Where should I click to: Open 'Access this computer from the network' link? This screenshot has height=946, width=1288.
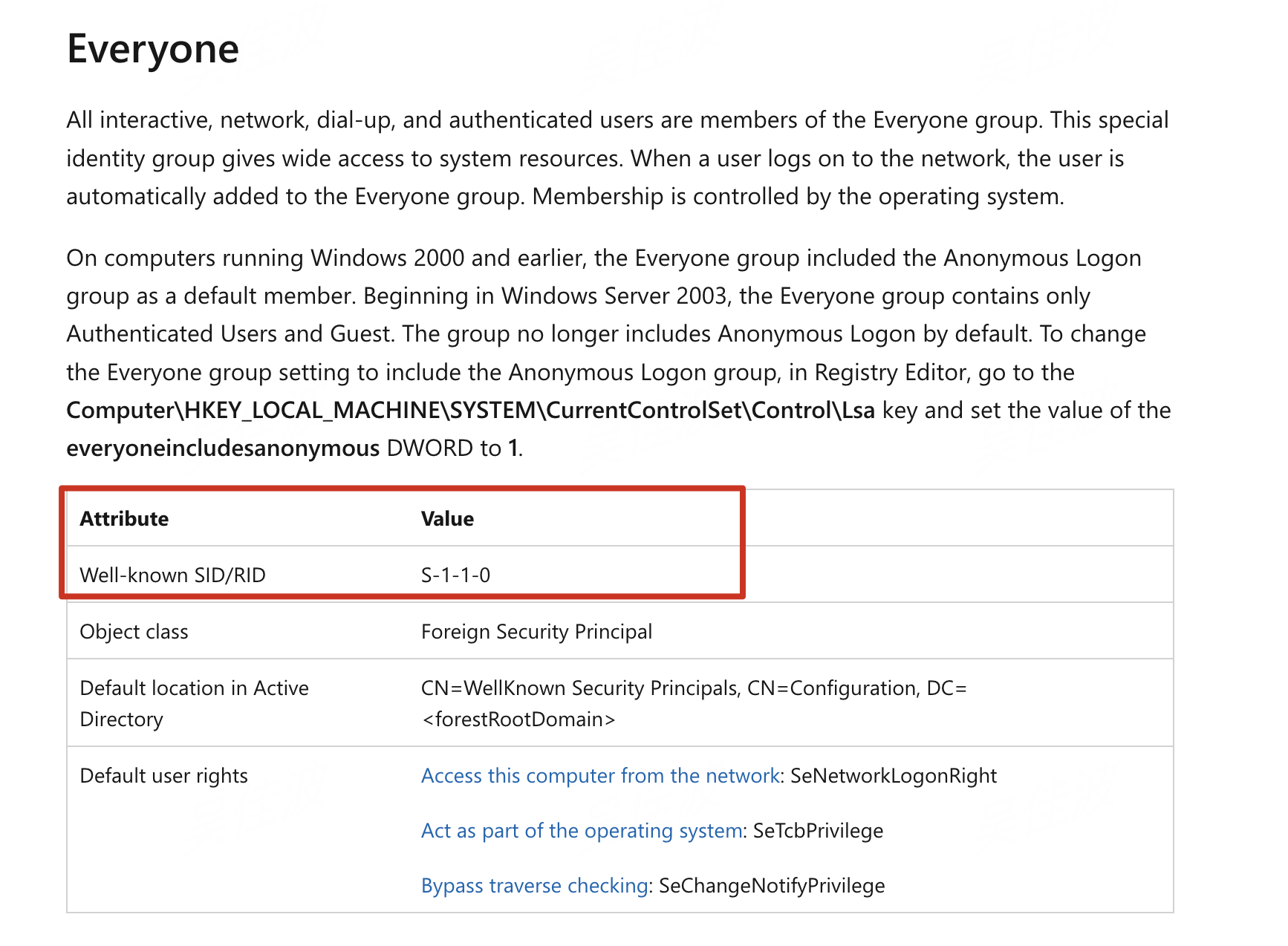[x=600, y=775]
